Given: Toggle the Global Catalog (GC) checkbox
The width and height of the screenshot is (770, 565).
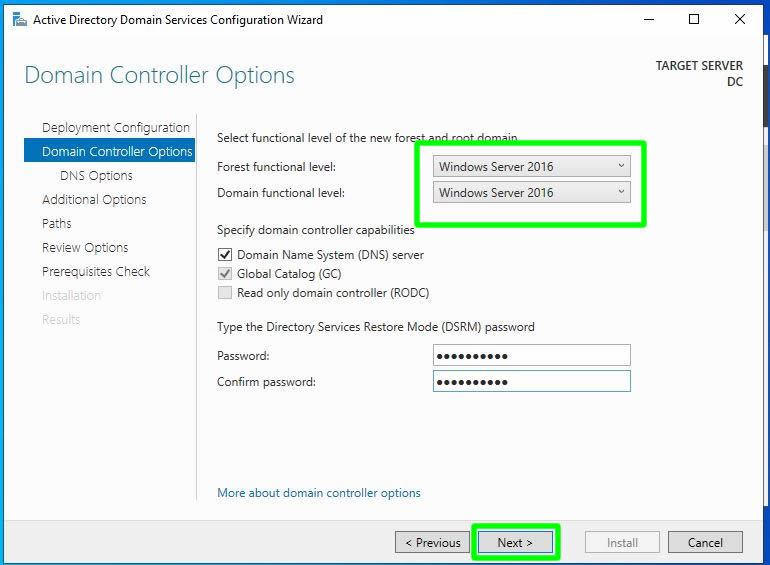Looking at the screenshot, I should click(x=226, y=274).
